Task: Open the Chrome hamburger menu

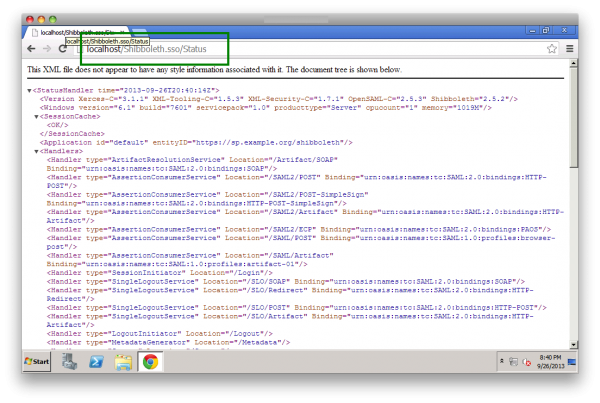Action: point(569,48)
